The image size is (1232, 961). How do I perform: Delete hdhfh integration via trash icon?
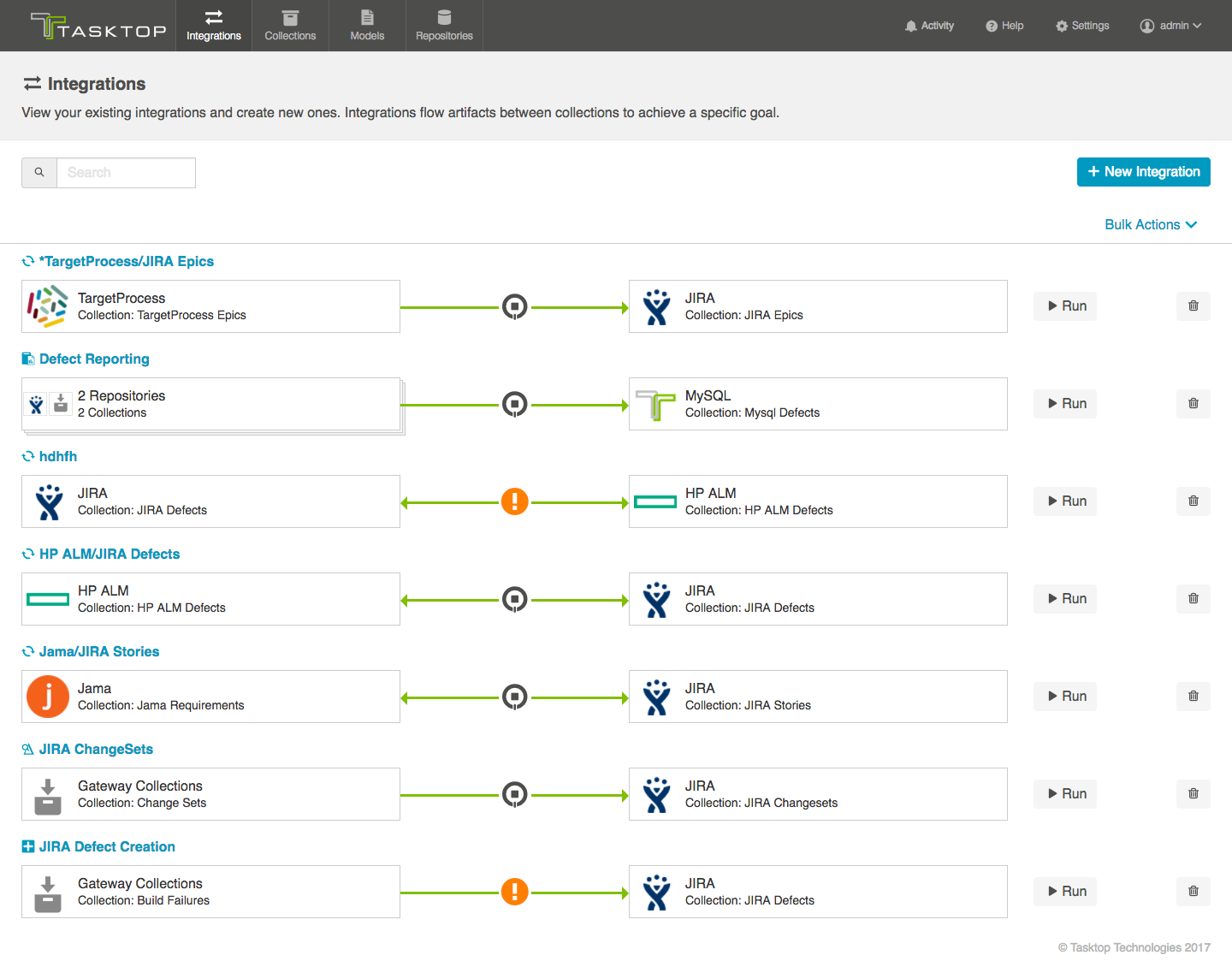pos(1193,501)
